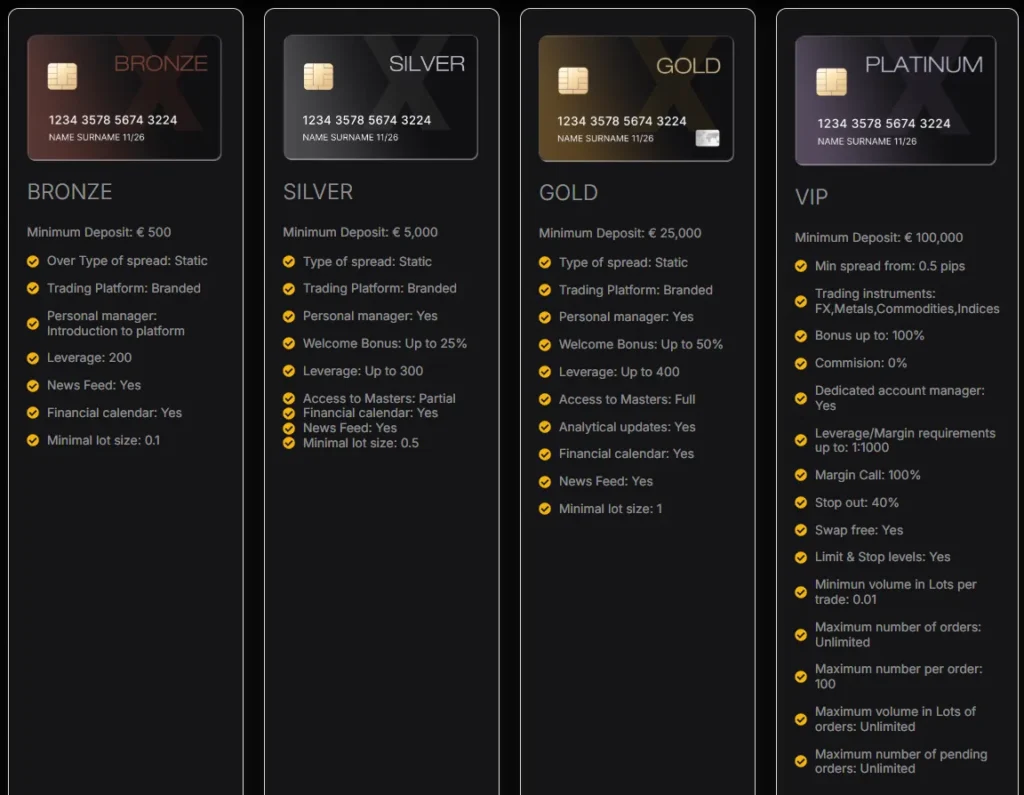This screenshot has width=1024, height=795.
Task: Click checkmark beside VIP Stop out: 40%
Action: (x=801, y=503)
